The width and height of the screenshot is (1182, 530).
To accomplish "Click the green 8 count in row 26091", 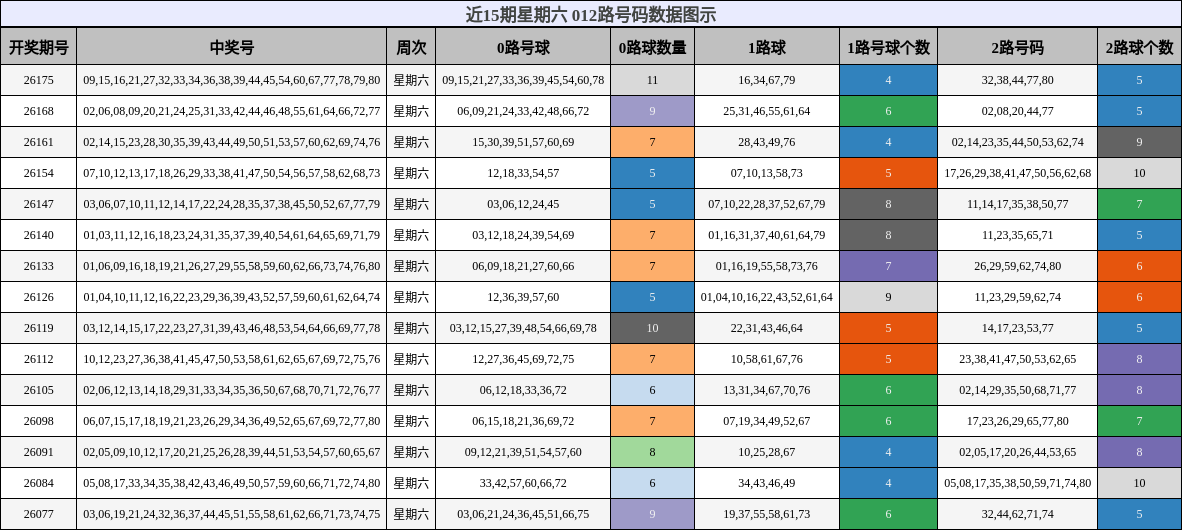I will point(652,452).
